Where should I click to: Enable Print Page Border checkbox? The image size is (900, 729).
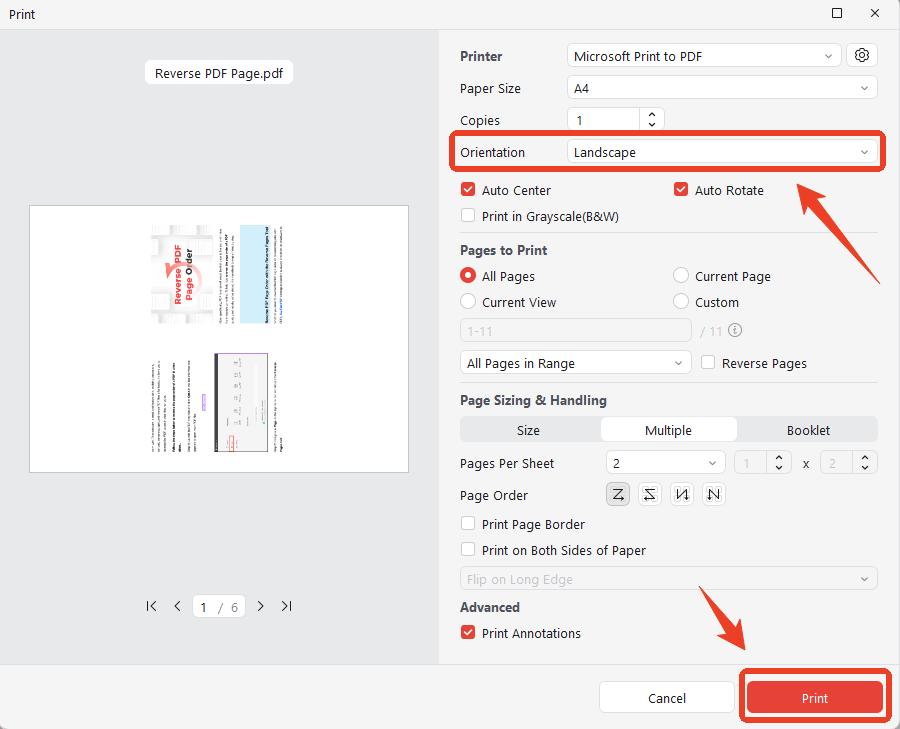468,524
